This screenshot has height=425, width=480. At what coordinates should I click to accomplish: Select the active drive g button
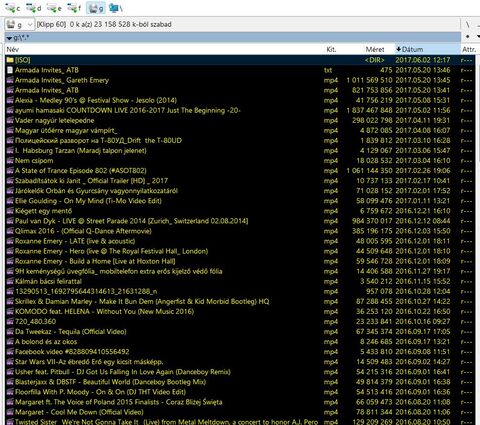pos(95,8)
